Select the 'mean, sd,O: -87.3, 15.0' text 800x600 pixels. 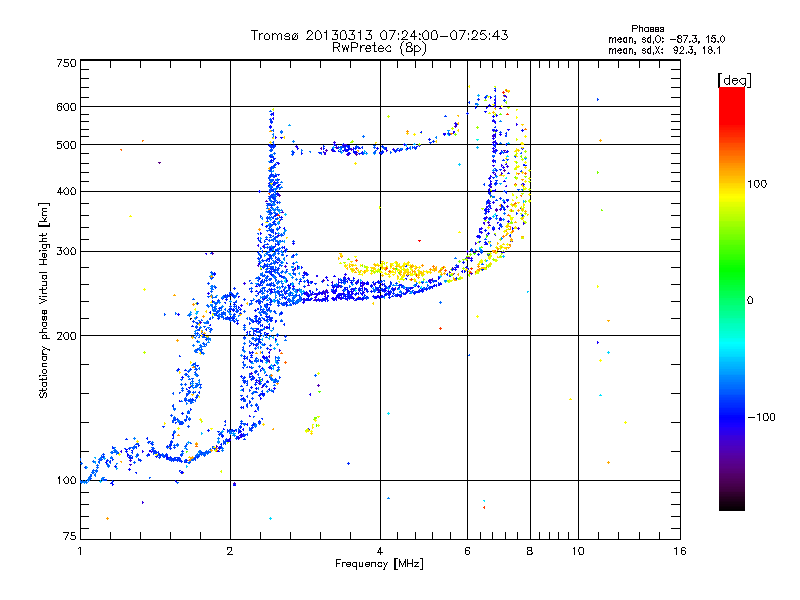[666, 39]
